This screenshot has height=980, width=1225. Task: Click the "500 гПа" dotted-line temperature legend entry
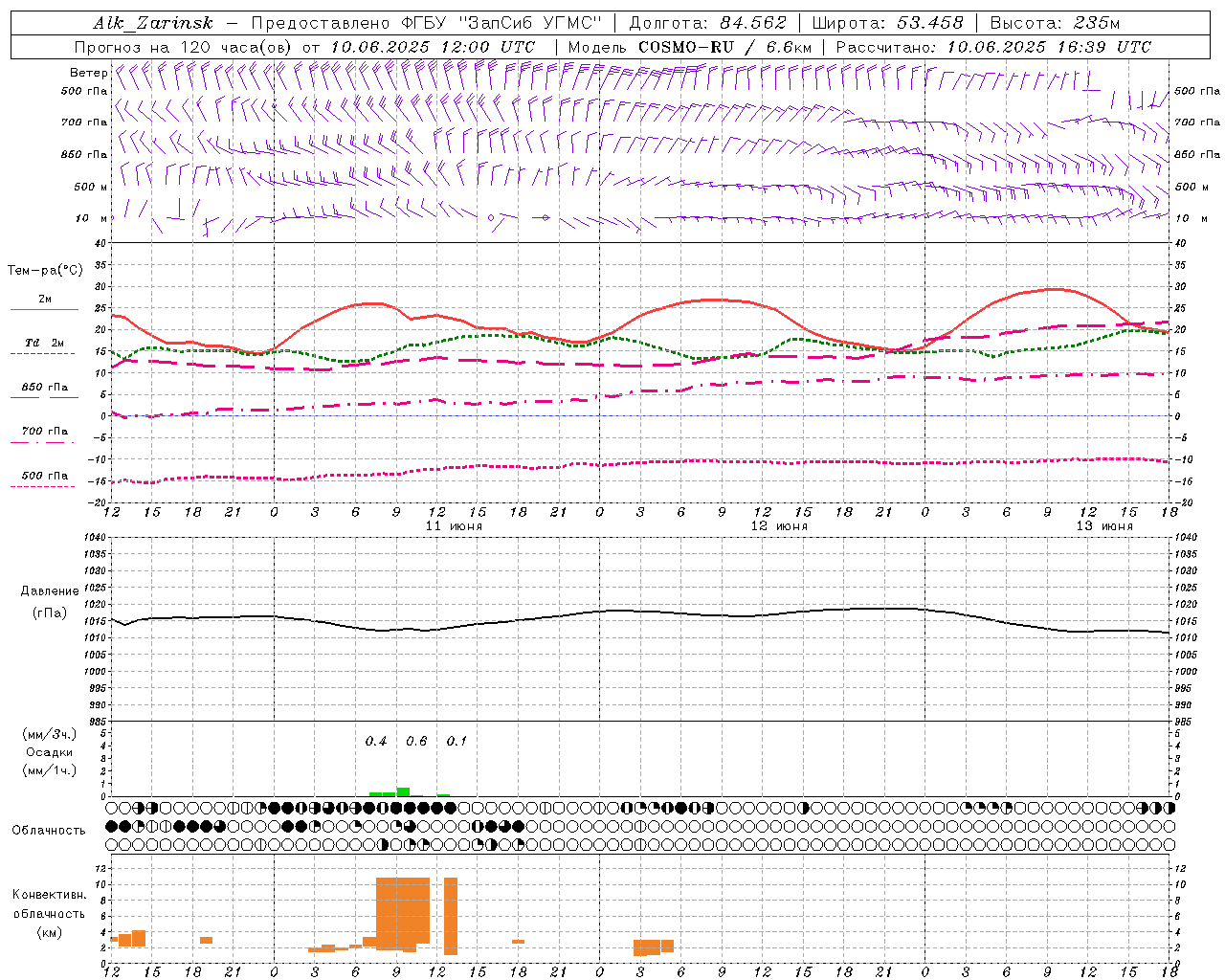click(44, 475)
